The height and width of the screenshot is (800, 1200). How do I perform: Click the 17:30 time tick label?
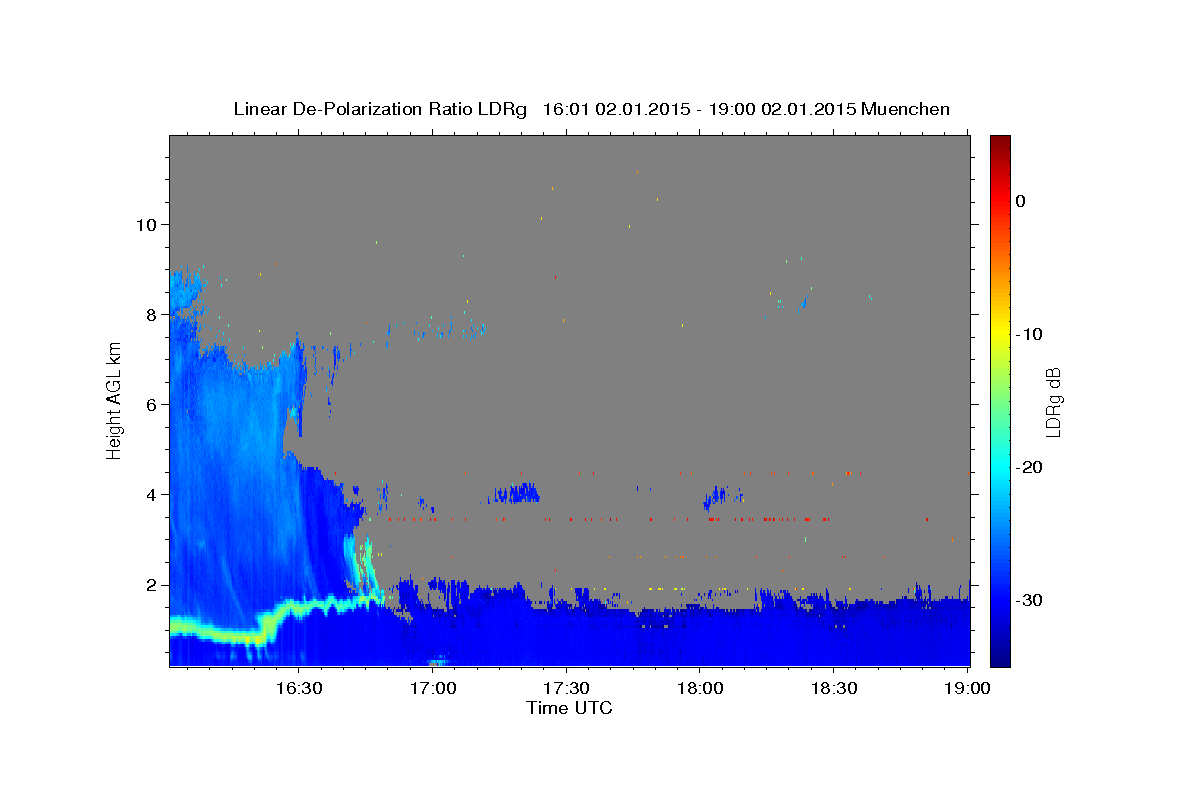click(x=566, y=689)
